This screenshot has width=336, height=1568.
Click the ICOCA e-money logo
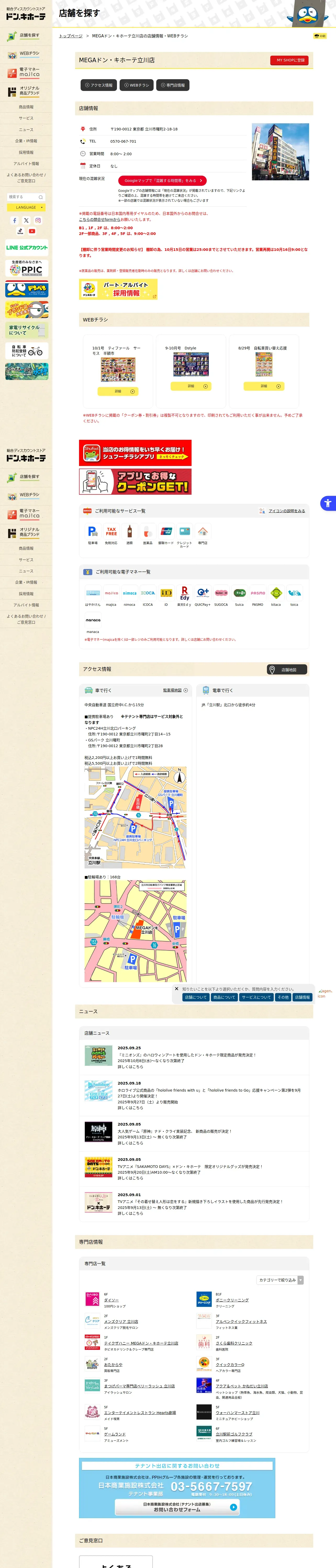148,593
